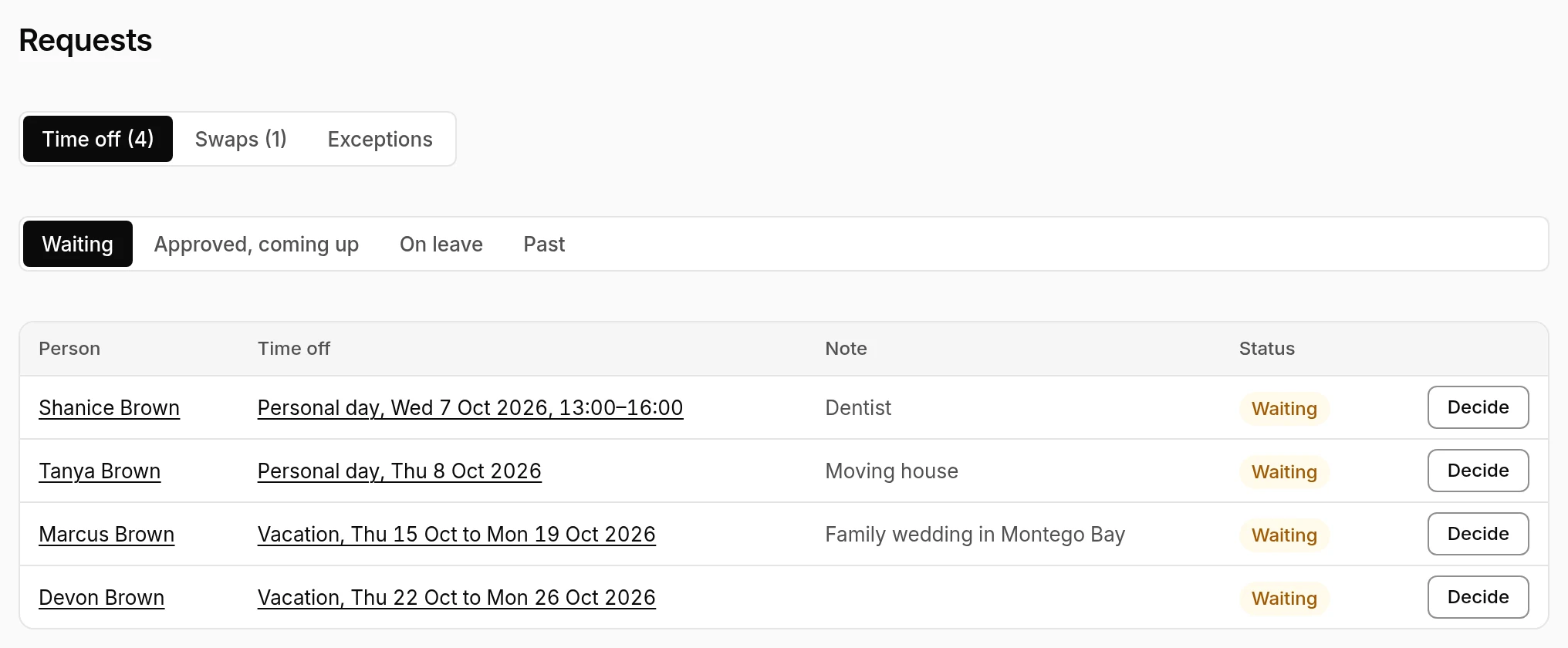Screen dimensions: 1568x648
Task: Open Shanice Brown's profile link
Action: (x=109, y=407)
